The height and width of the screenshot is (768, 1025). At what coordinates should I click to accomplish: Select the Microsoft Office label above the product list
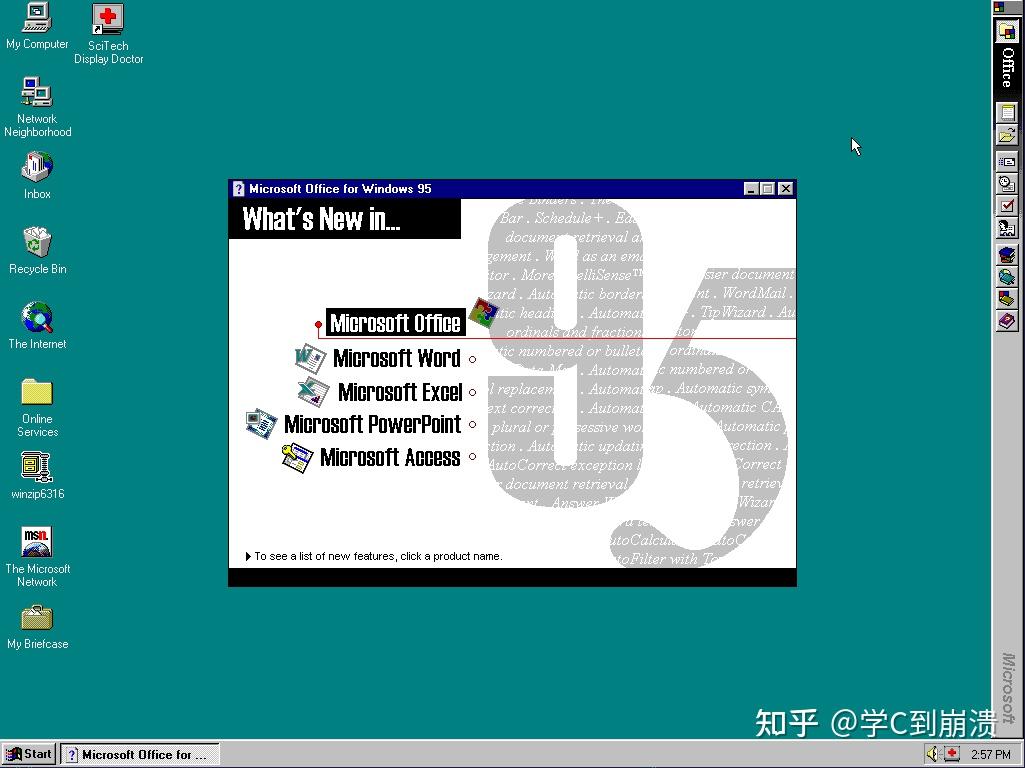click(394, 323)
